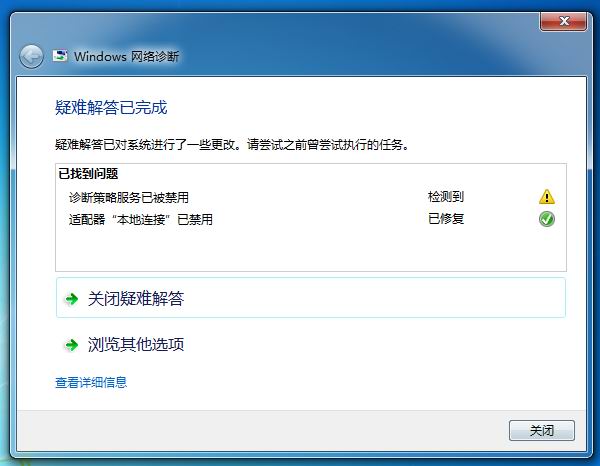Click the 检测到 status text
The width and height of the screenshot is (600, 466).
tap(446, 197)
